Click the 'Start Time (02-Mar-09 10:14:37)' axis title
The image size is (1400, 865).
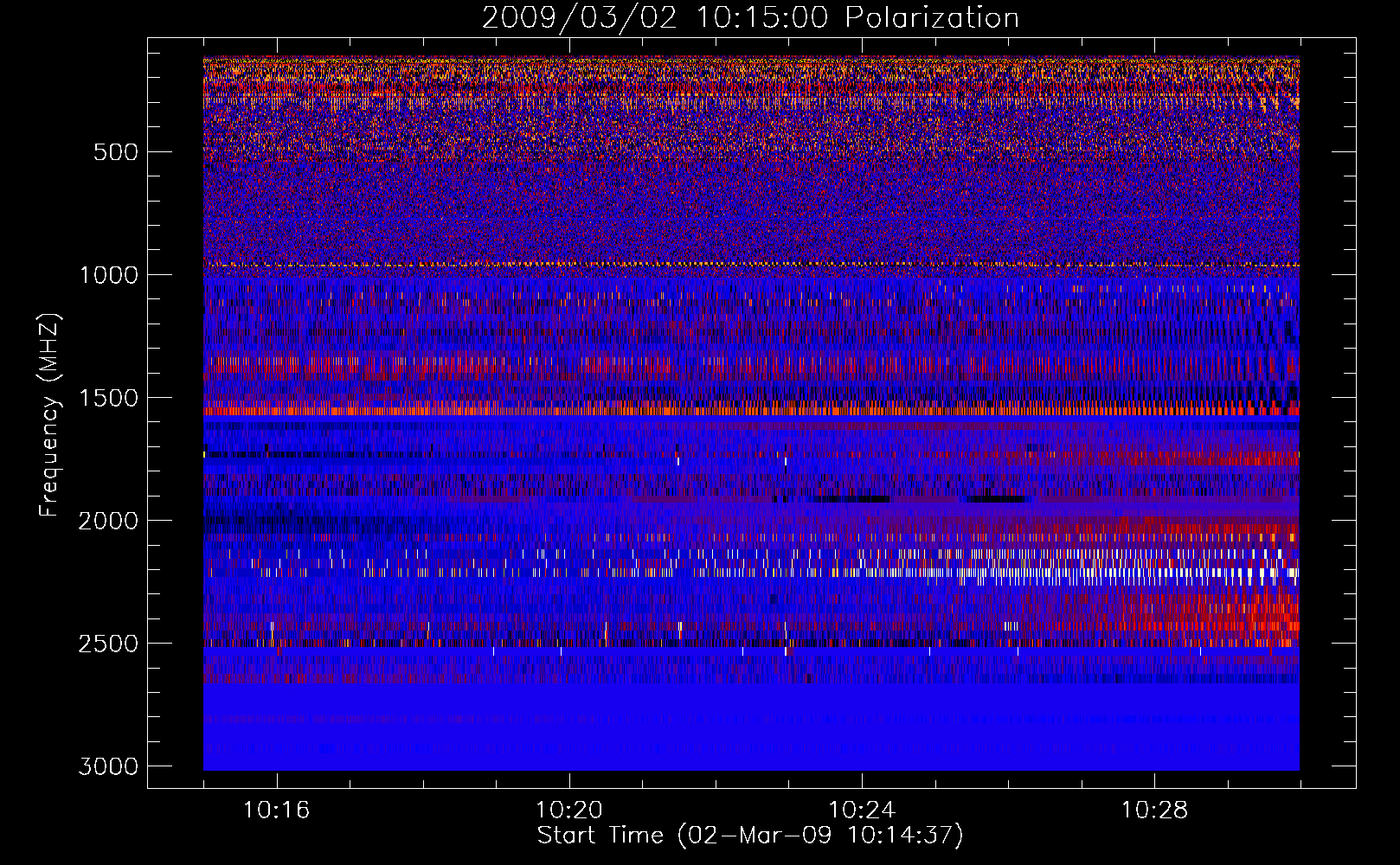(750, 836)
